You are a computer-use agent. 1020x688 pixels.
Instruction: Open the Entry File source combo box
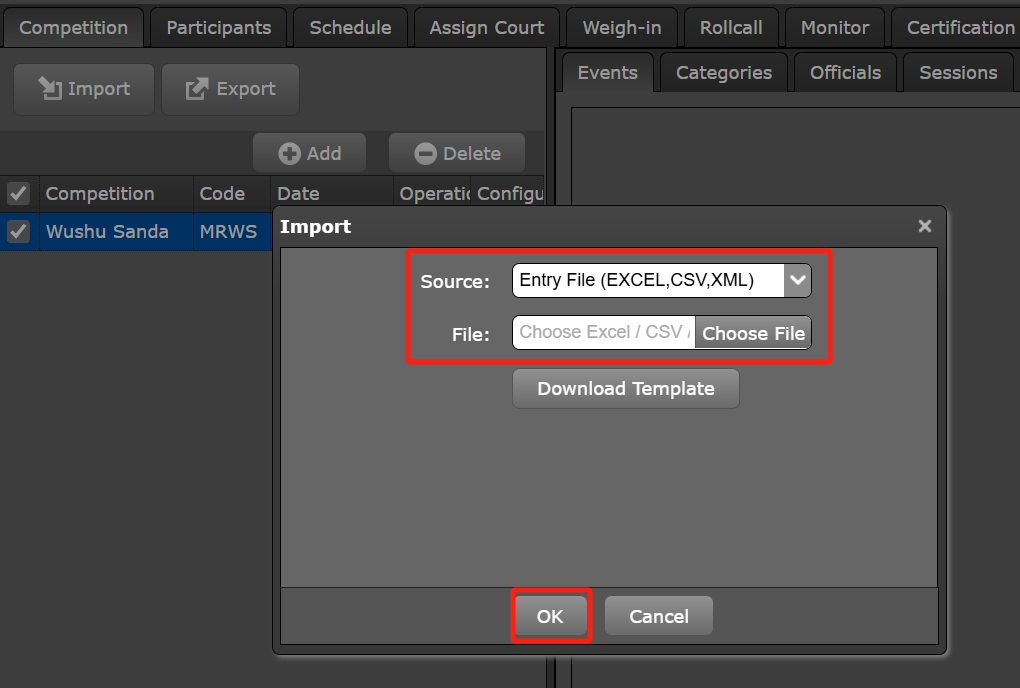pos(648,281)
